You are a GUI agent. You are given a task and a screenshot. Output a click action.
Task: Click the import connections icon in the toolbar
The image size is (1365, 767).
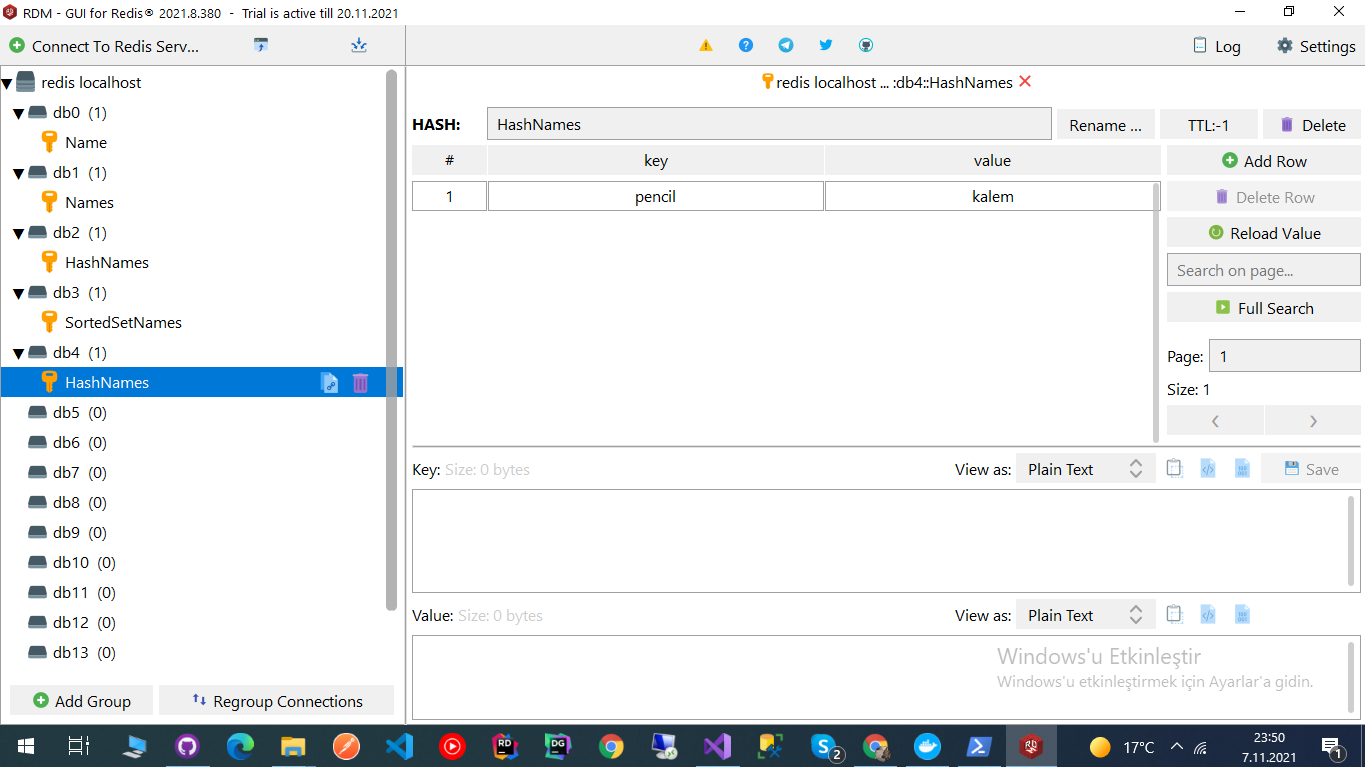tap(261, 46)
